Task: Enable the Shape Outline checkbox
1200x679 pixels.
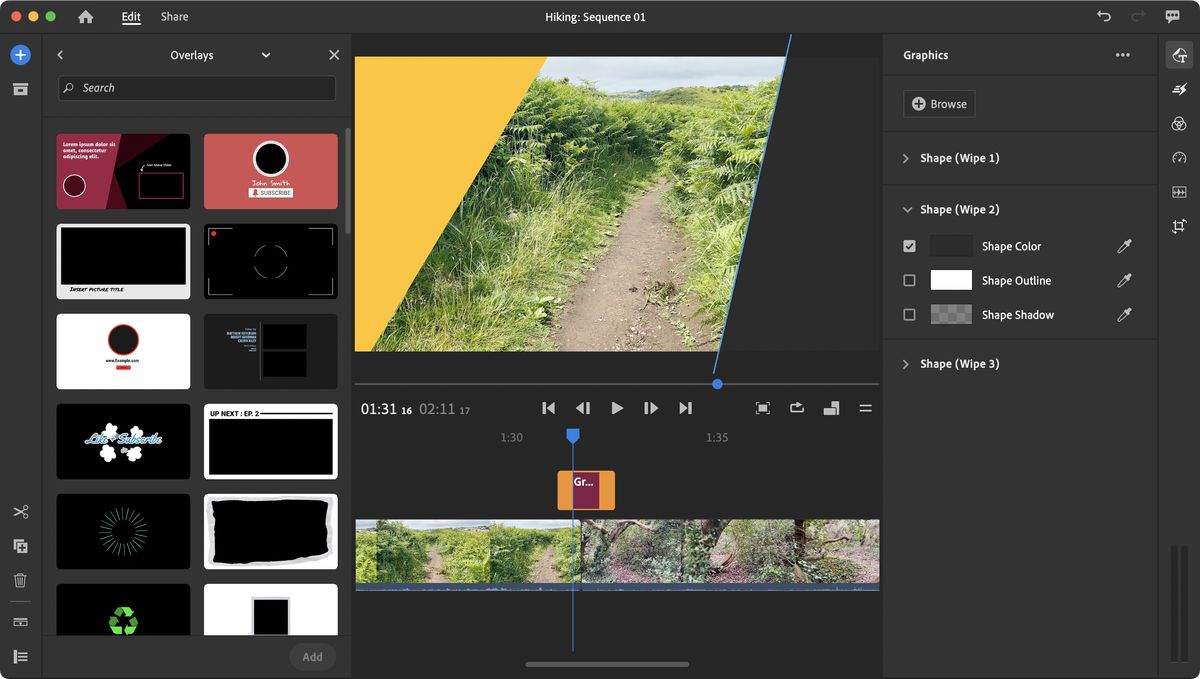Action: (x=909, y=280)
